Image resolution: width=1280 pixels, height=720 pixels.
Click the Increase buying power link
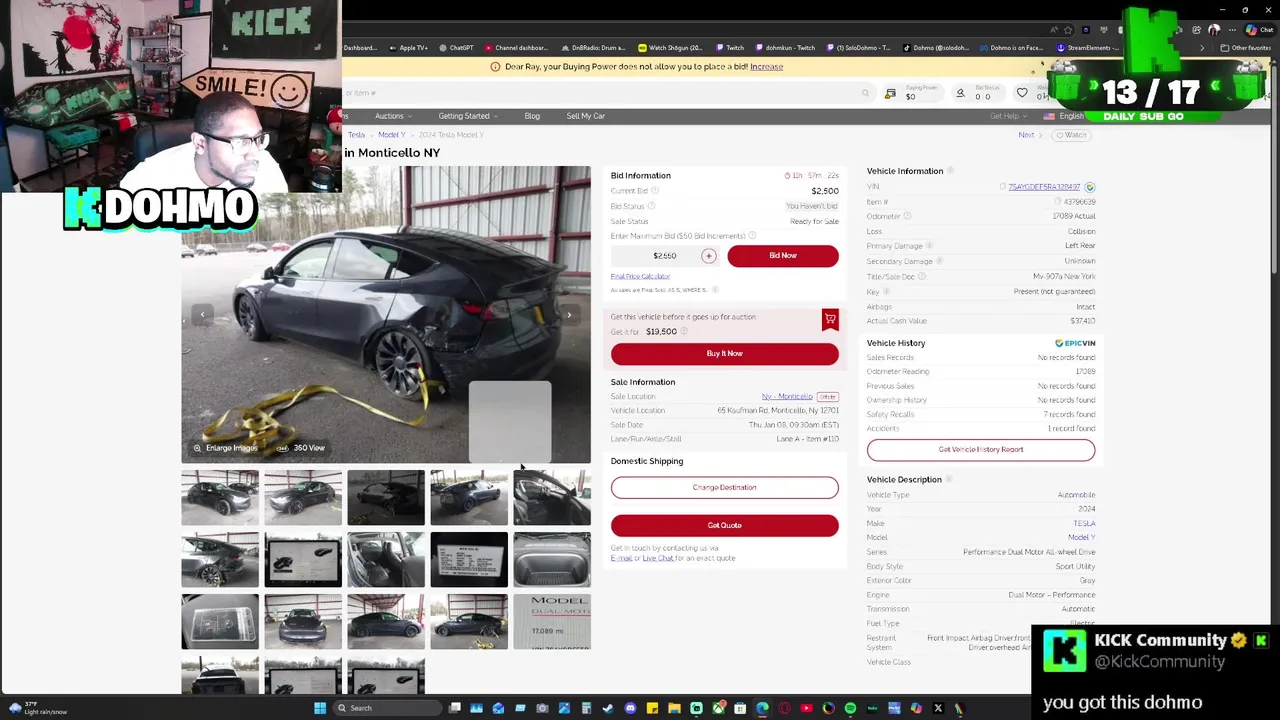(x=766, y=67)
